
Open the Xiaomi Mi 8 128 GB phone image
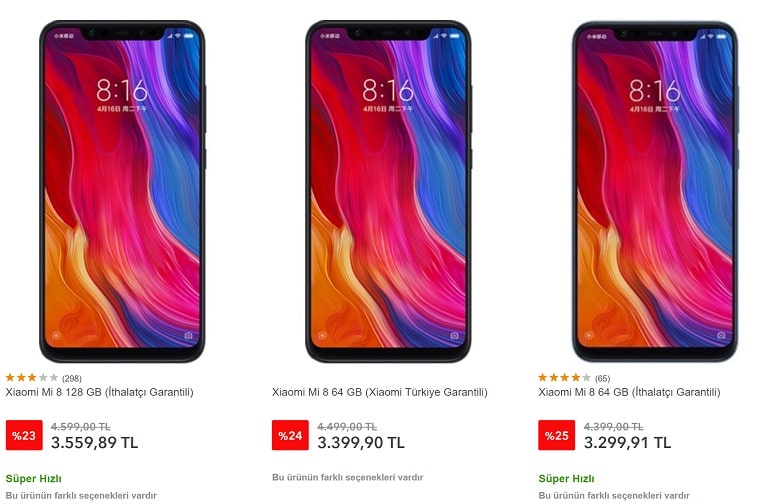pyautogui.click(x=122, y=191)
